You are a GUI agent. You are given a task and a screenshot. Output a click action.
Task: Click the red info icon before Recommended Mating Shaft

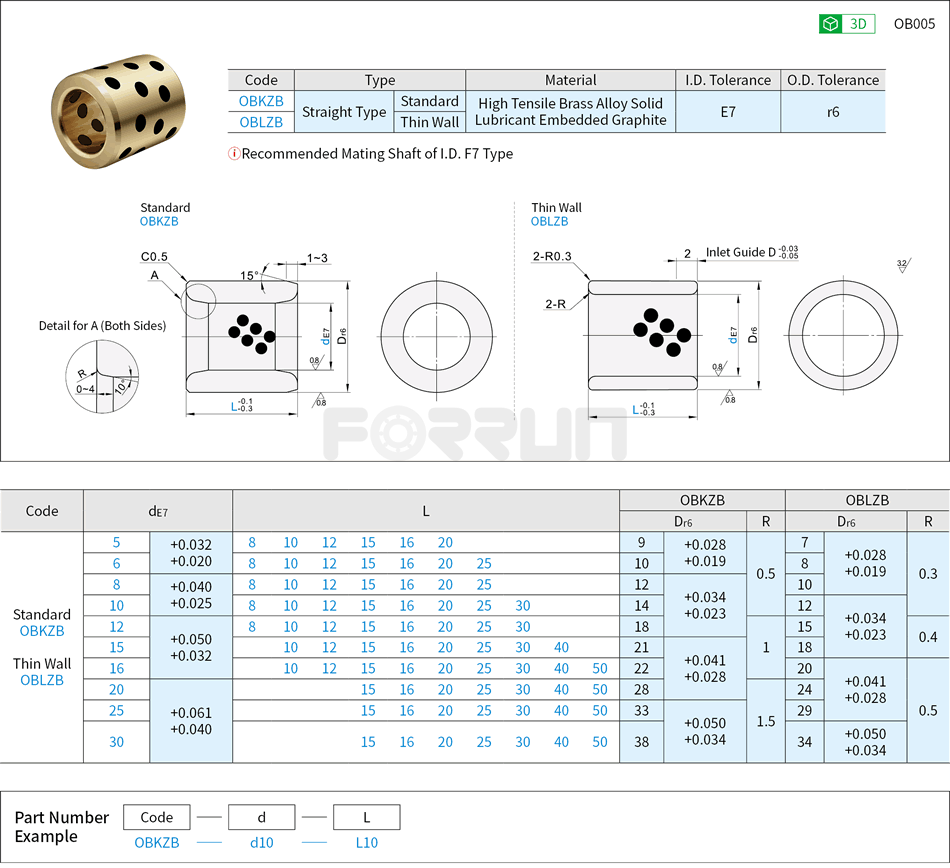(x=234, y=154)
